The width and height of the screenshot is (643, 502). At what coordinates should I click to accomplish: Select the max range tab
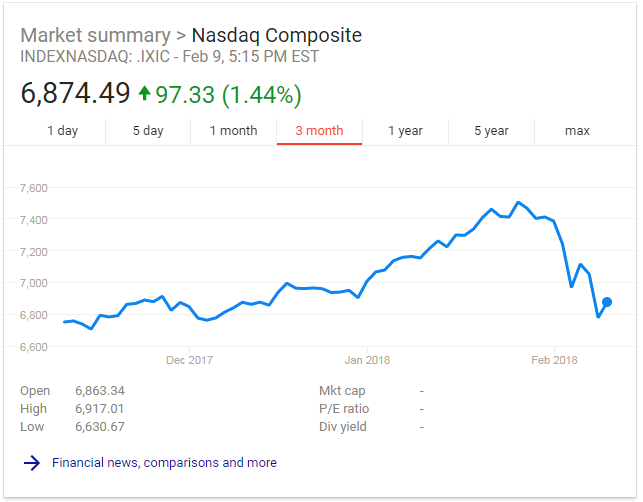tap(577, 131)
